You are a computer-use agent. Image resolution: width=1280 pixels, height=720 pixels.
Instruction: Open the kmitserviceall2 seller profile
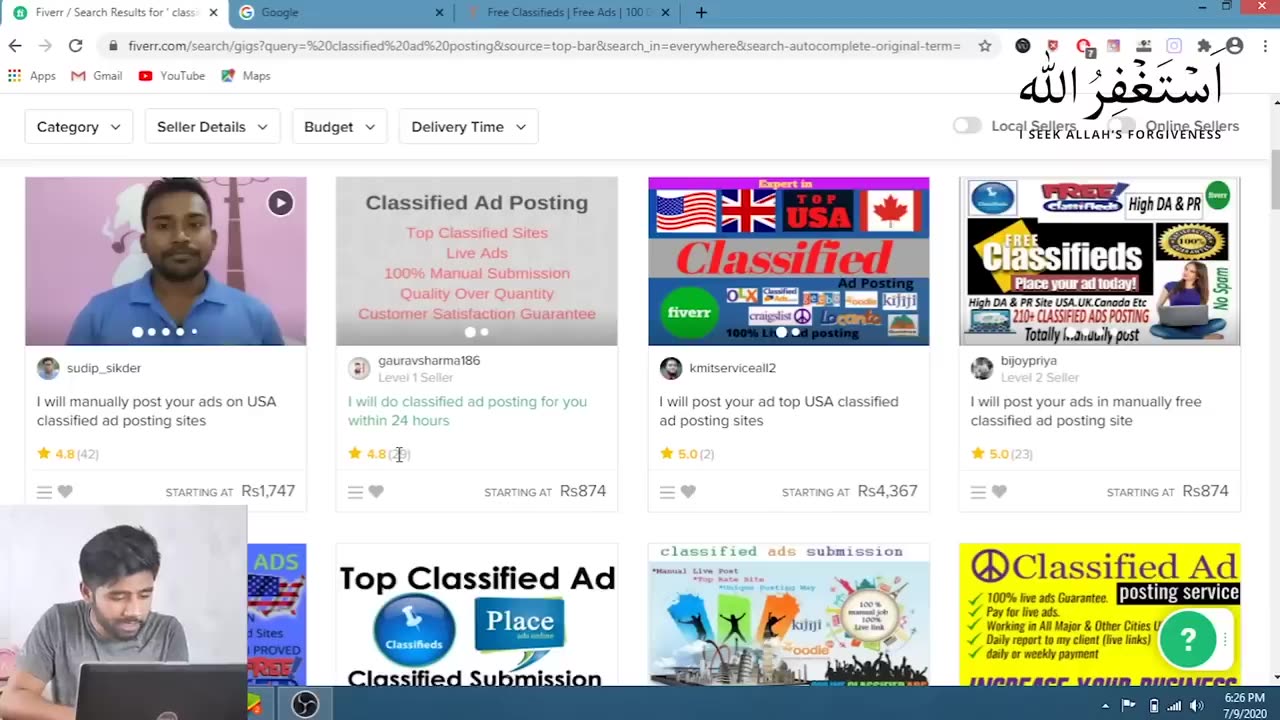point(732,368)
